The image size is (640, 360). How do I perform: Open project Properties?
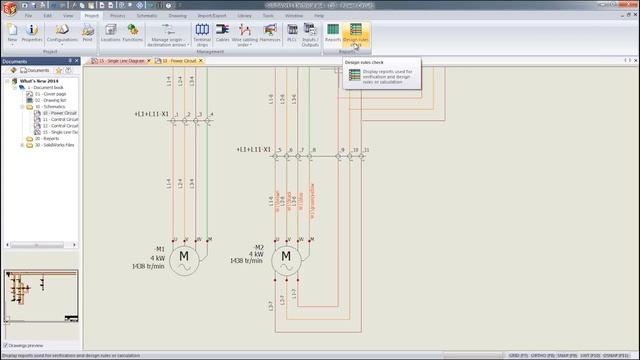tap(31, 33)
